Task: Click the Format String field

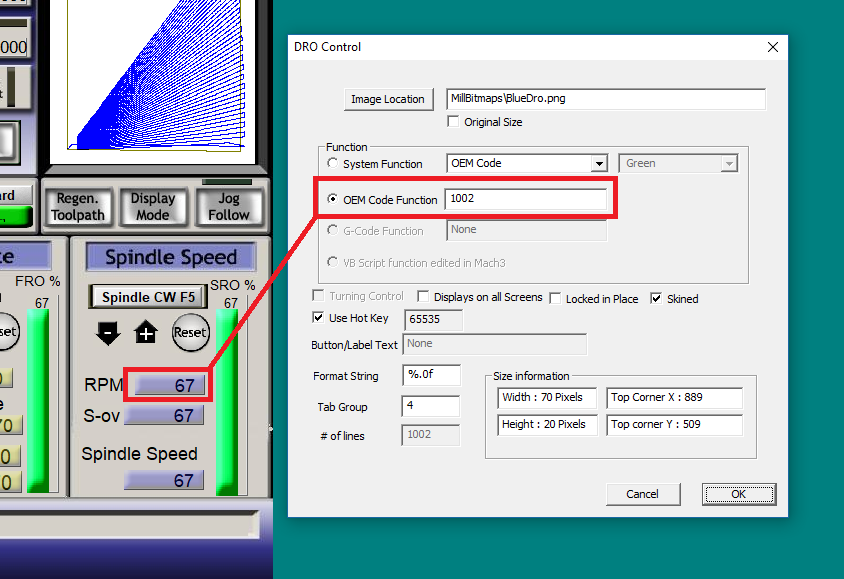Action: 432,375
